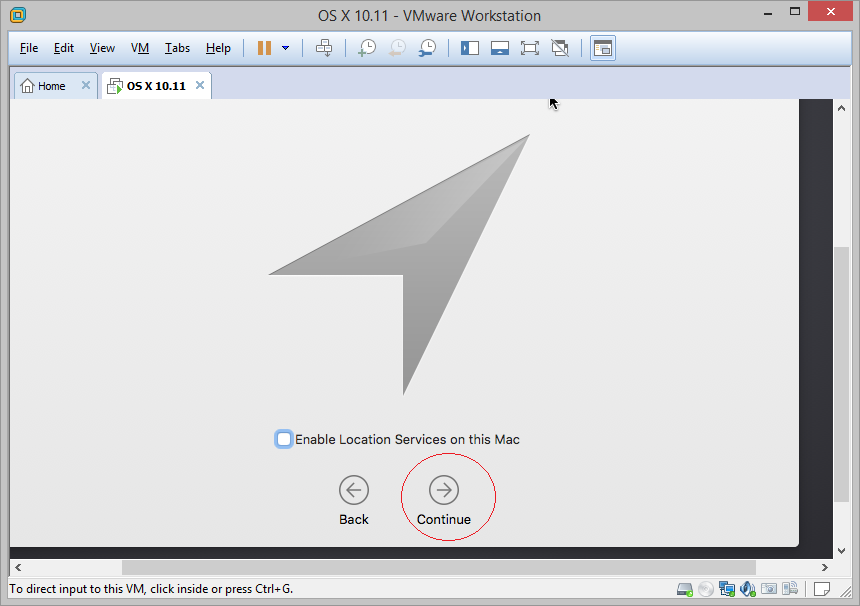Pause the virtual machine using the orange pause icon
This screenshot has height=606, width=860.
[264, 48]
